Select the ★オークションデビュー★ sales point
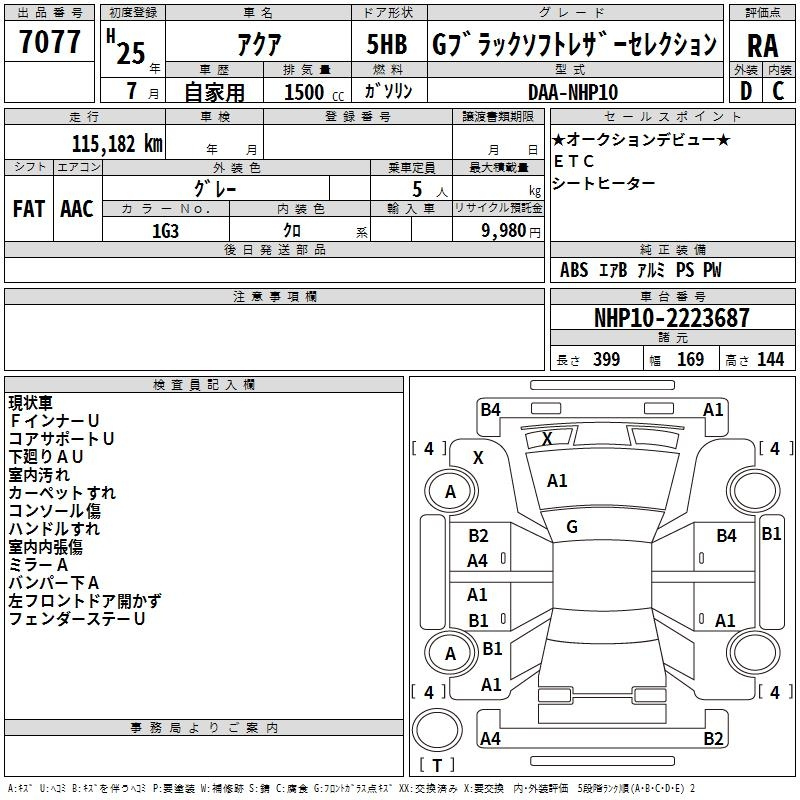The width and height of the screenshot is (800, 800). tap(641, 139)
